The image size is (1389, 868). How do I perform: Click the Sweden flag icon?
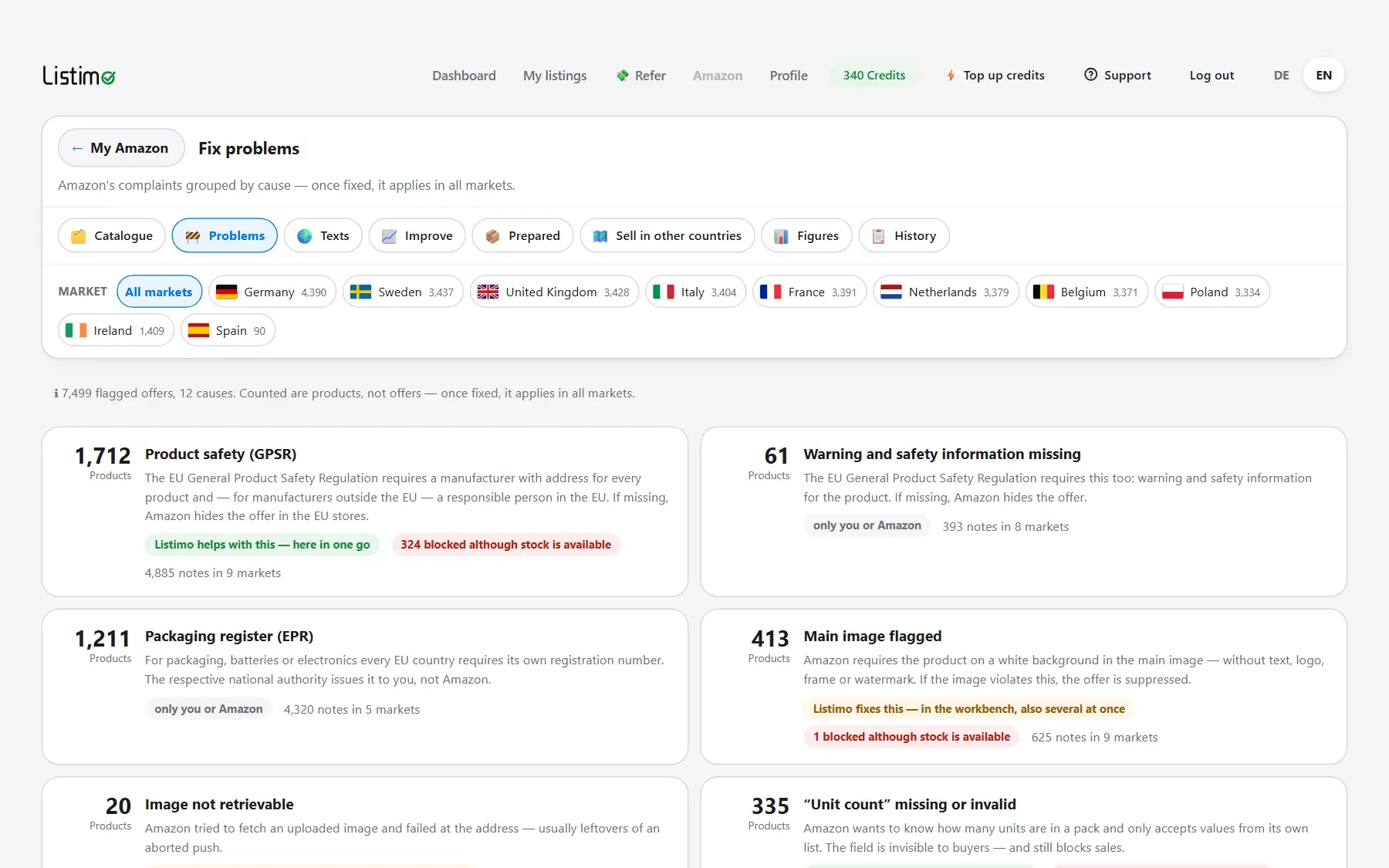coord(360,292)
